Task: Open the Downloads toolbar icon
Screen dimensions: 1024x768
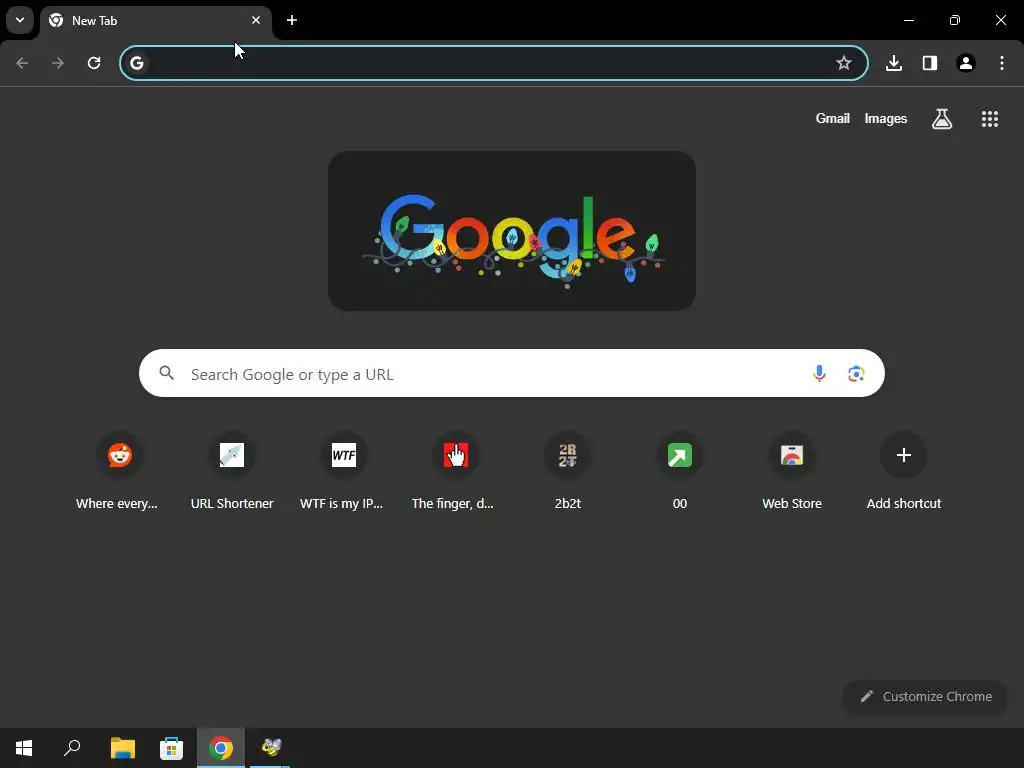Action: [x=894, y=63]
